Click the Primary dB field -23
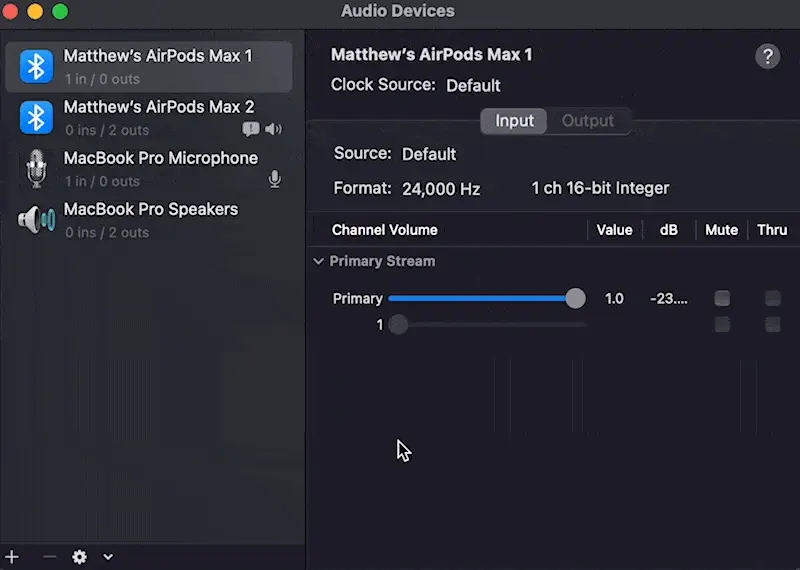This screenshot has height=570, width=800. coord(668,299)
